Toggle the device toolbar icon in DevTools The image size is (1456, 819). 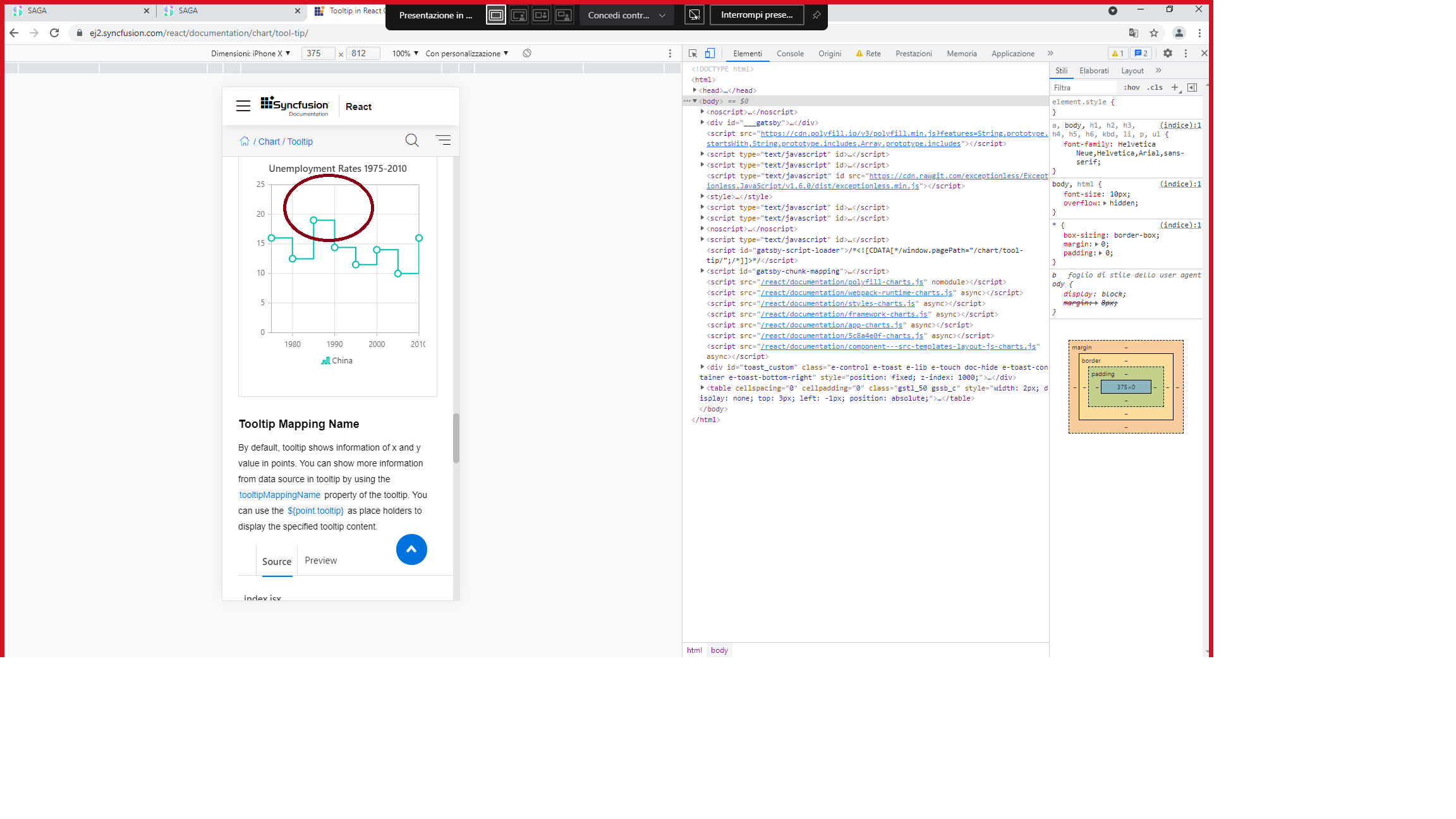710,54
